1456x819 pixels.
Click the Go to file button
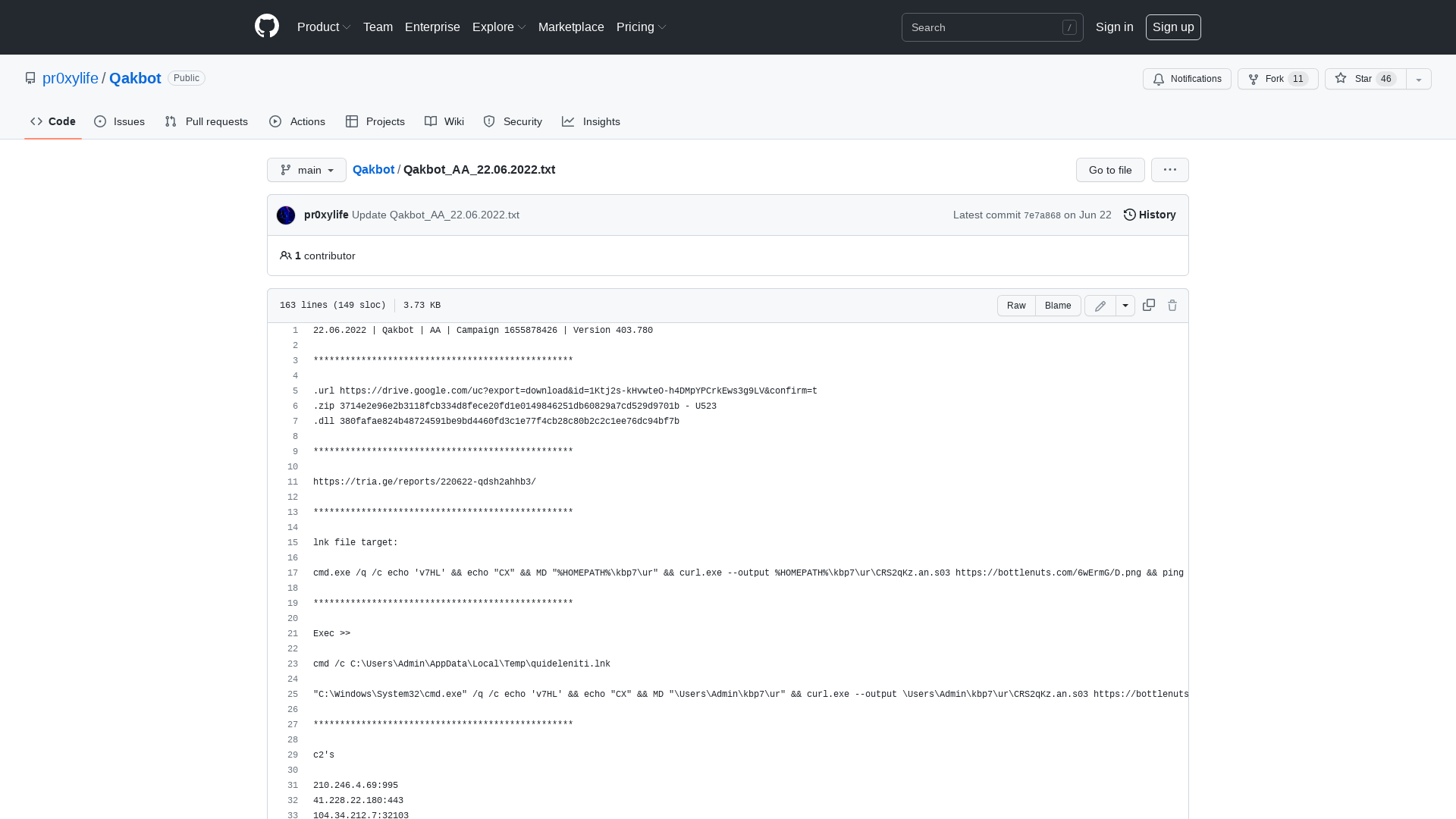coord(1109,170)
